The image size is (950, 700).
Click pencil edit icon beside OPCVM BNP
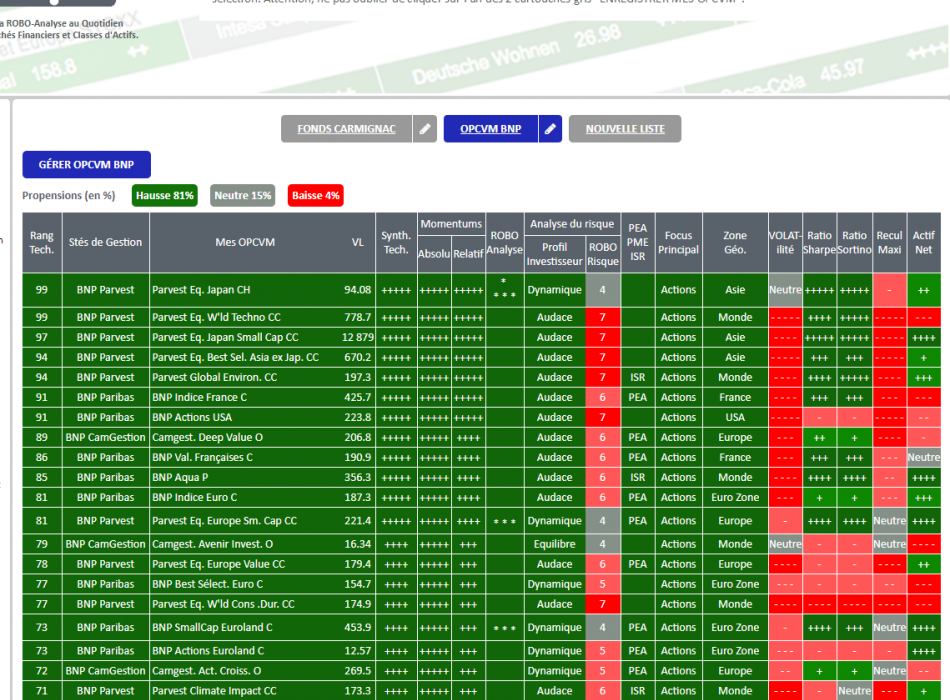tap(550, 129)
